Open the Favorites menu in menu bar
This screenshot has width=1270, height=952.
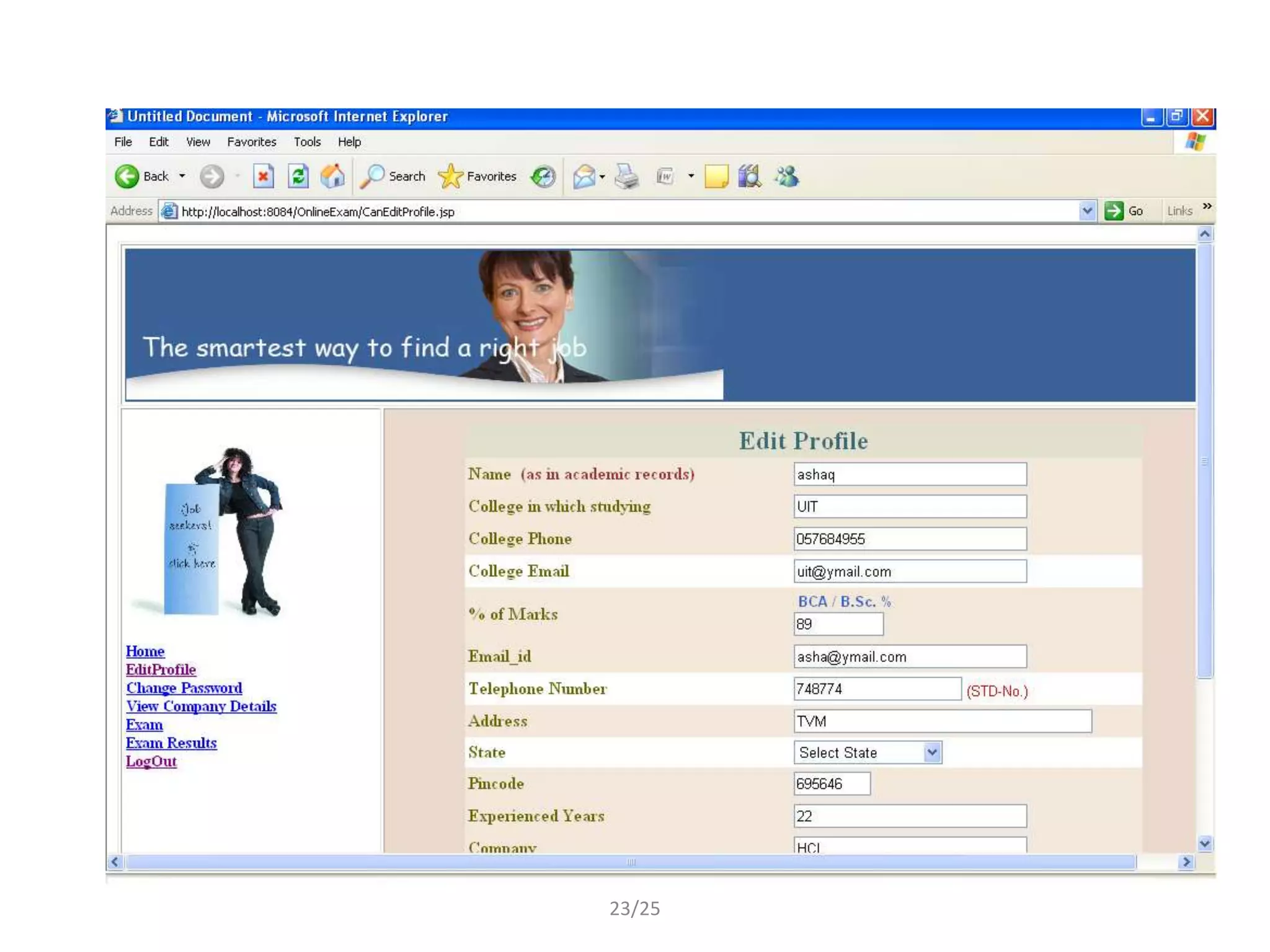tap(251, 142)
